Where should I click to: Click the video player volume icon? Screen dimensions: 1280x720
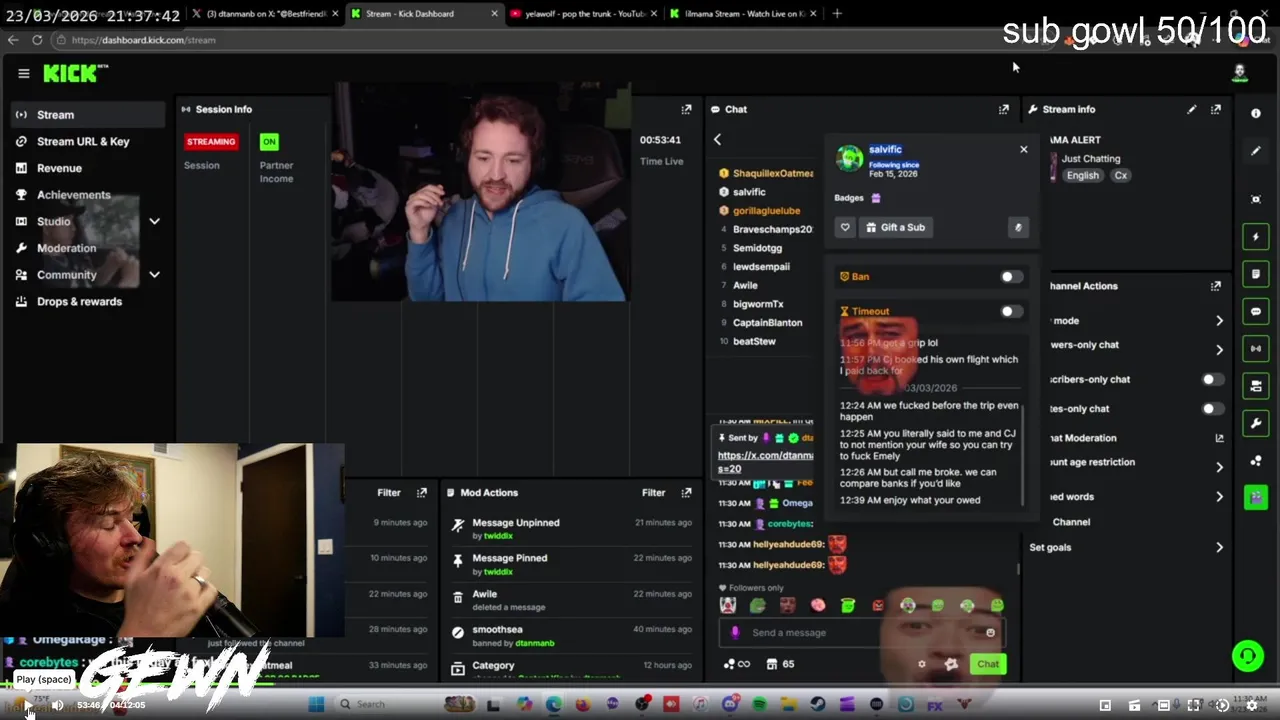coord(57,705)
